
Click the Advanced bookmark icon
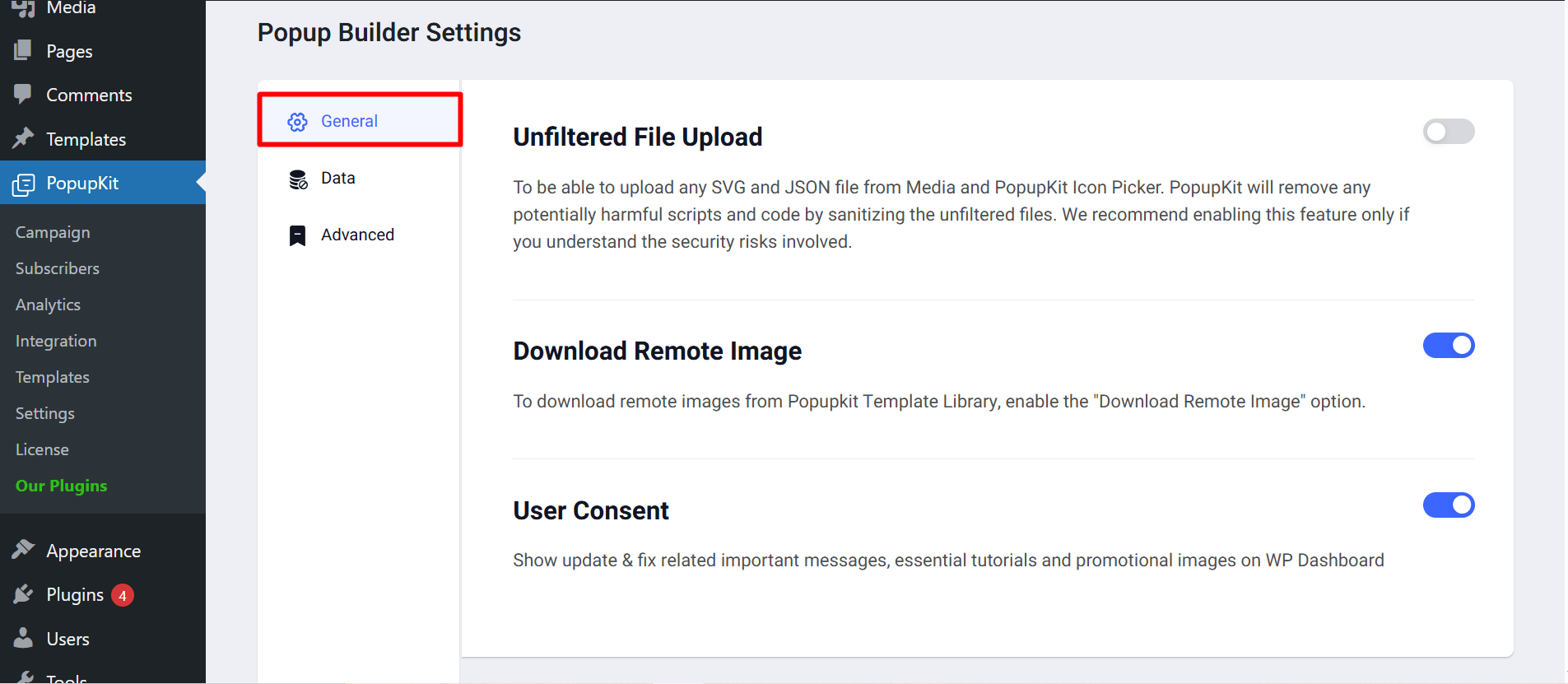(x=297, y=235)
